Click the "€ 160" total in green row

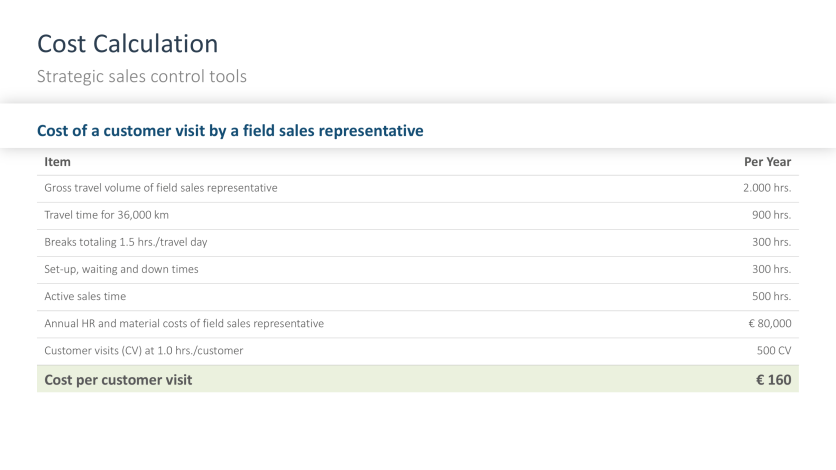click(x=773, y=379)
